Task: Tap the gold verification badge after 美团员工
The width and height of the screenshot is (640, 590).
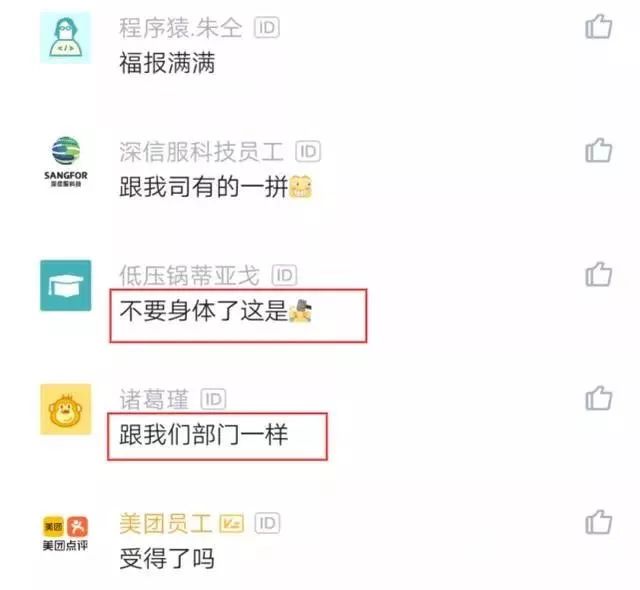Action: [x=231, y=523]
